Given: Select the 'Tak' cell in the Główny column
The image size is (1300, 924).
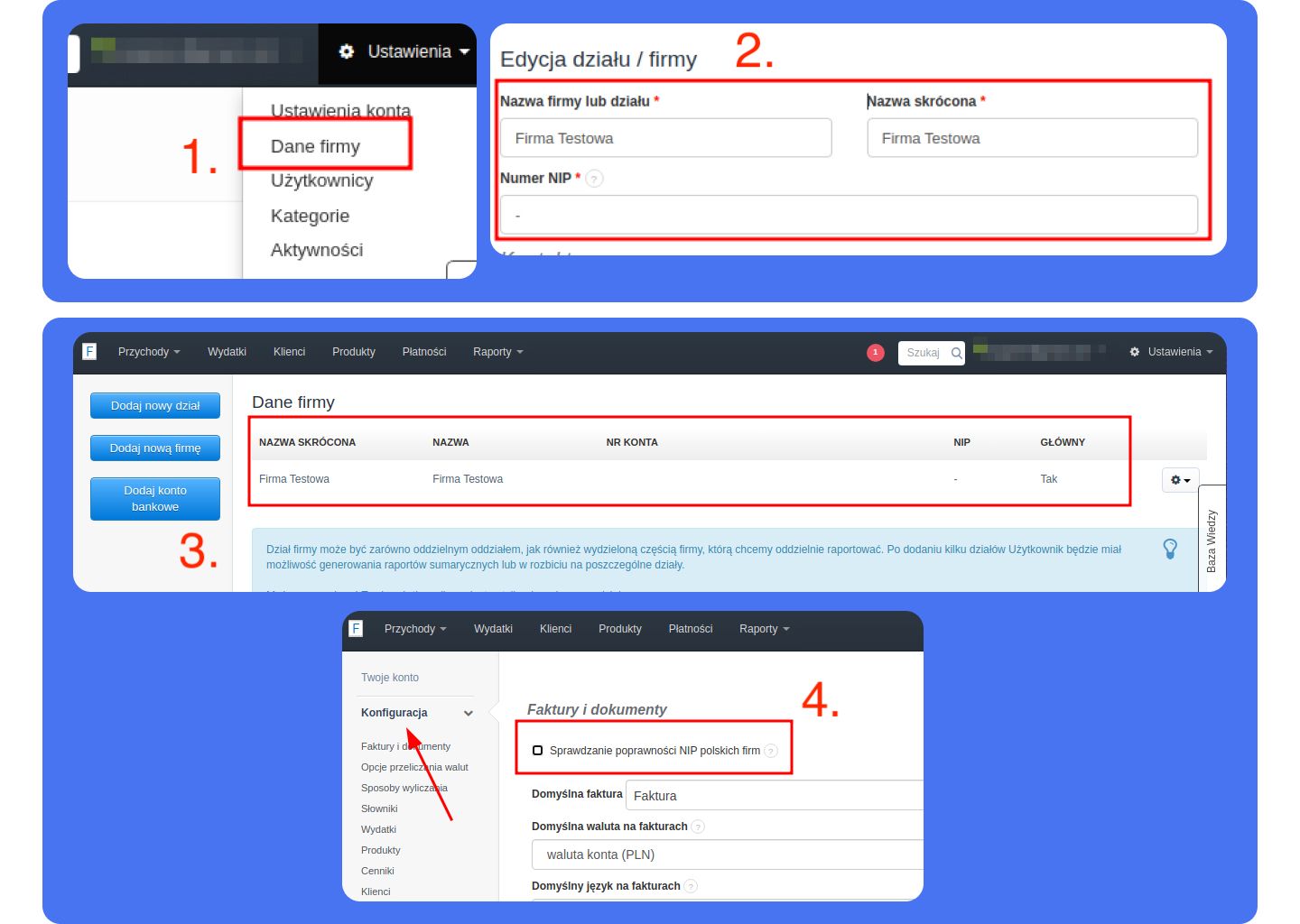Looking at the screenshot, I should coord(1048,479).
